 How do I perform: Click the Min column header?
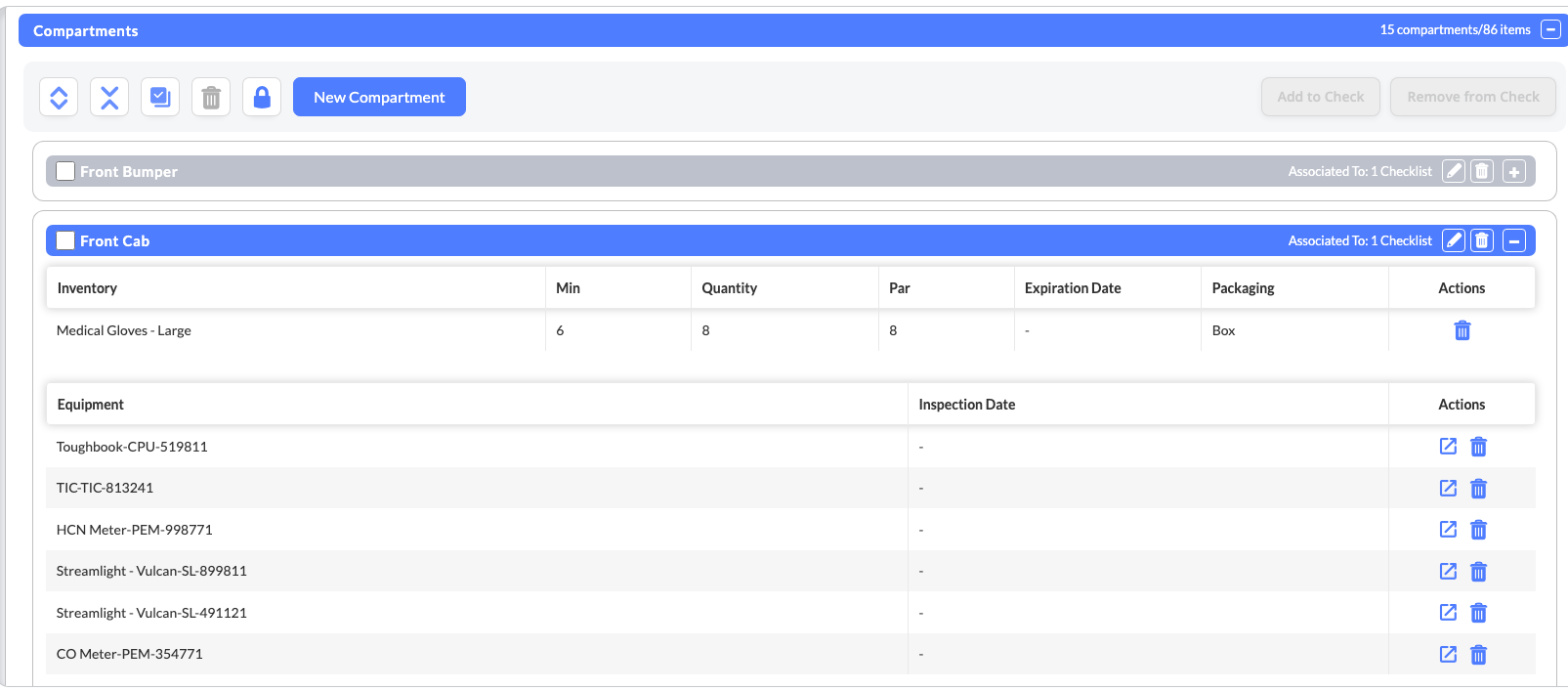tap(568, 288)
